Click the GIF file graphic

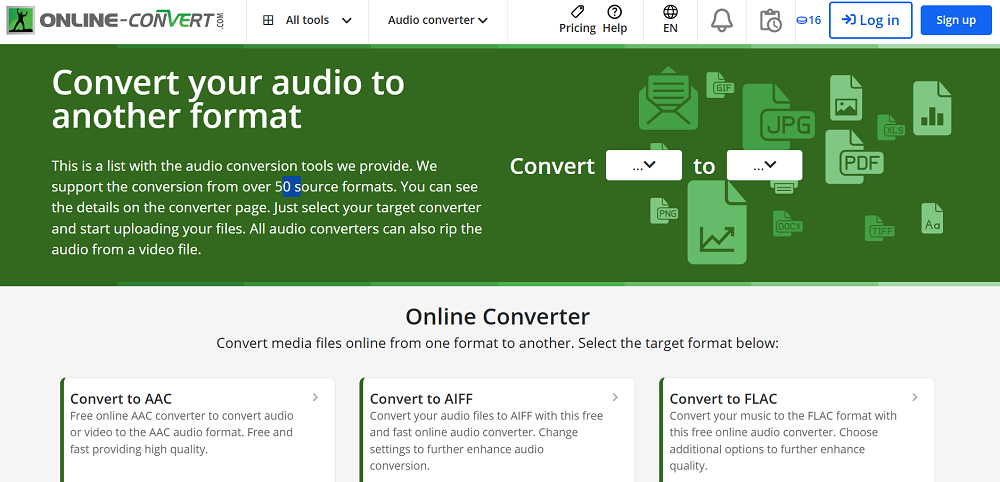pyautogui.click(x=720, y=85)
